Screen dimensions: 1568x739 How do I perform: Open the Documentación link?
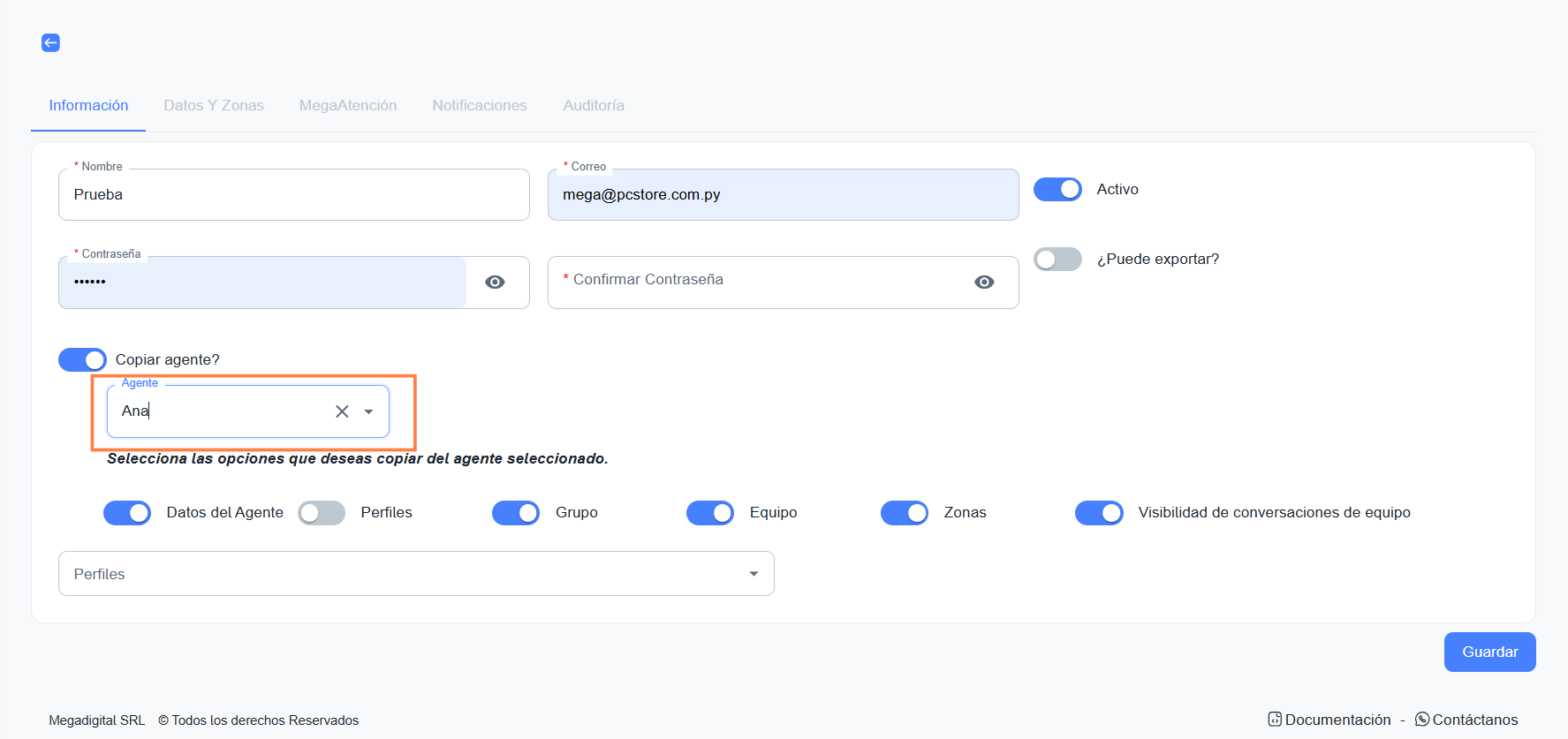(1337, 720)
